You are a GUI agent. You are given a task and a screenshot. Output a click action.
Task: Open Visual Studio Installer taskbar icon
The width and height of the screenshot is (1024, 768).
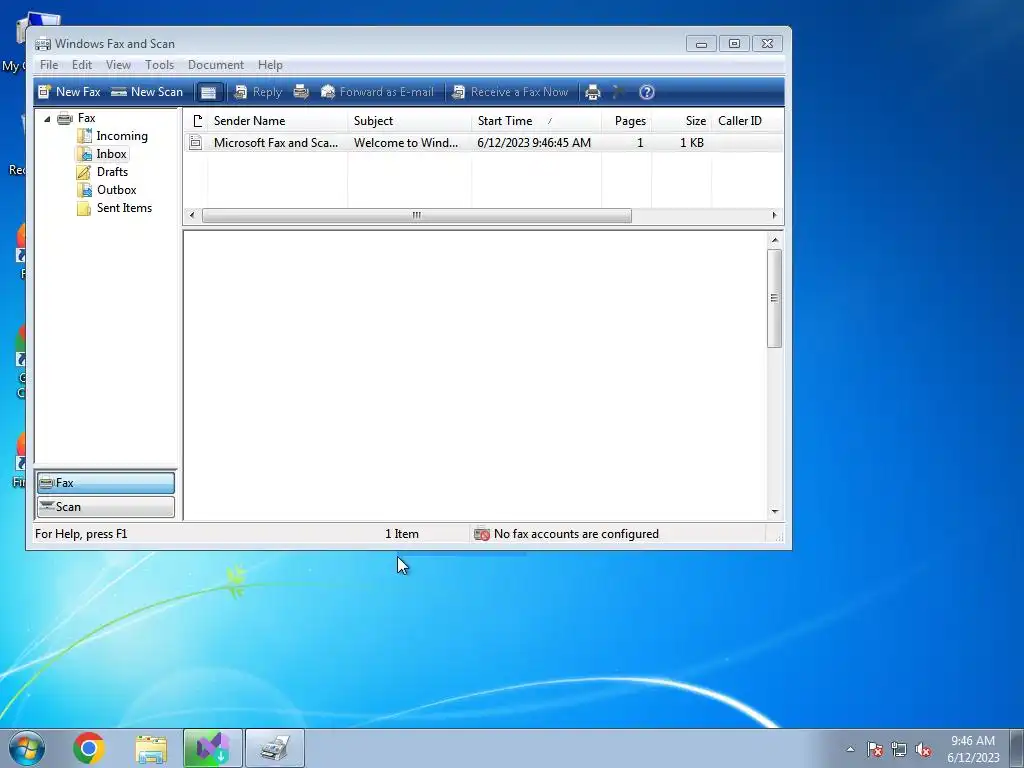pyautogui.click(x=213, y=748)
